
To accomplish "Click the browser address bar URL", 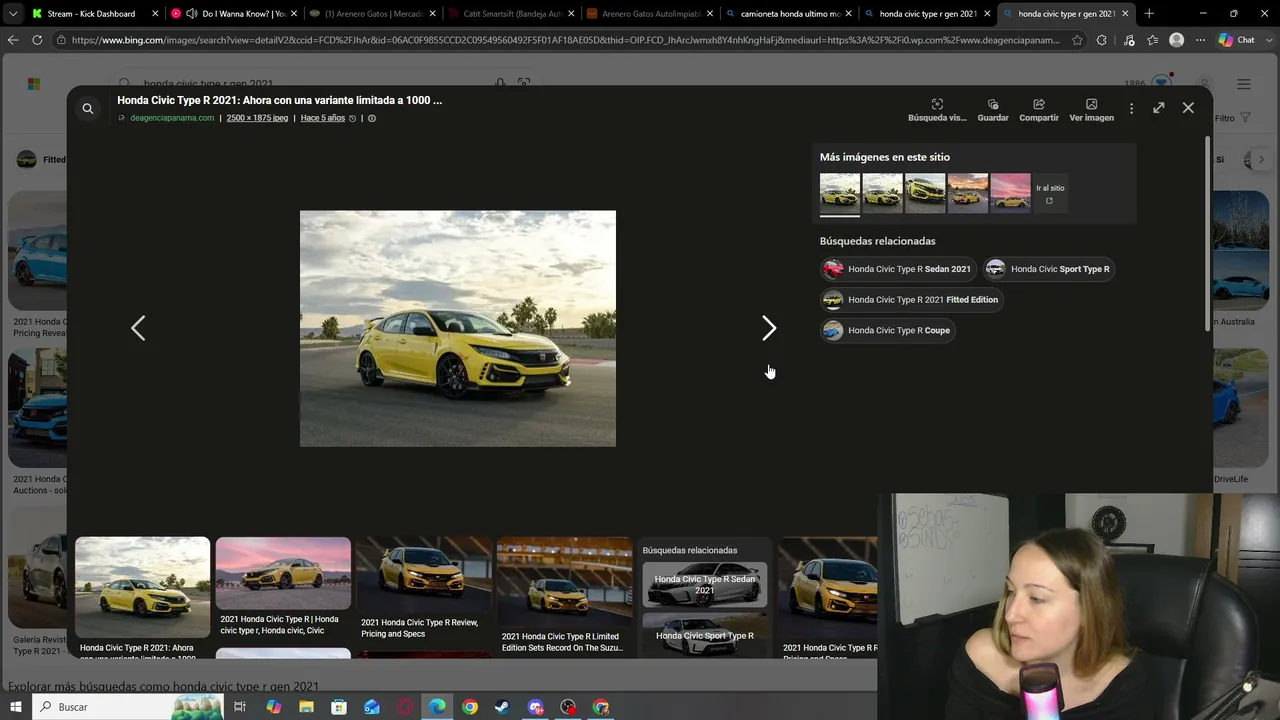I will [565, 40].
